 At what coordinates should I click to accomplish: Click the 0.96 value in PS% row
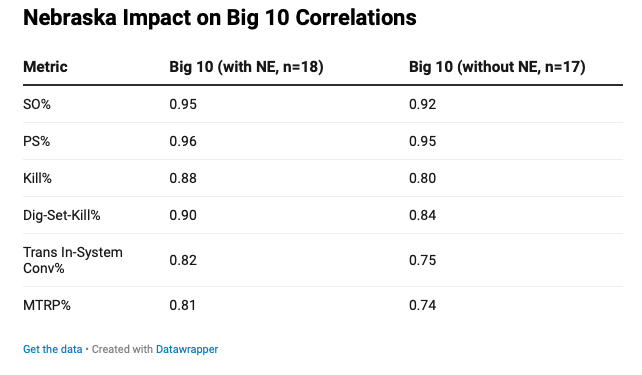click(183, 141)
